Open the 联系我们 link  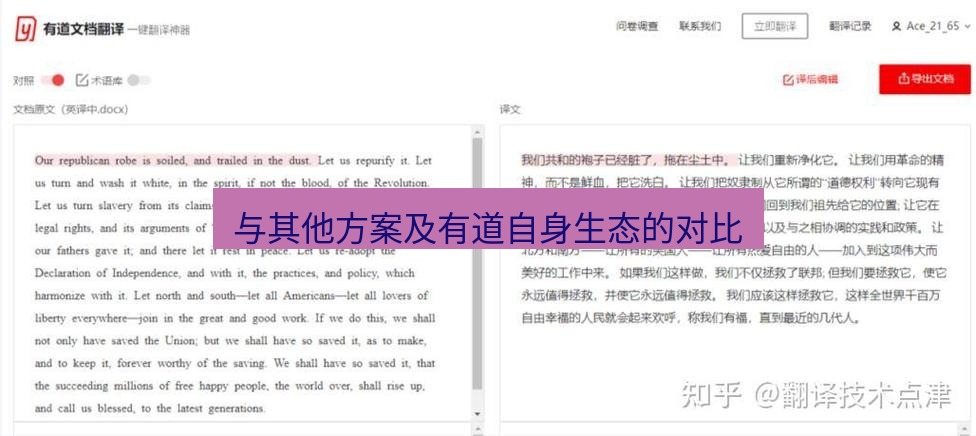(x=700, y=26)
